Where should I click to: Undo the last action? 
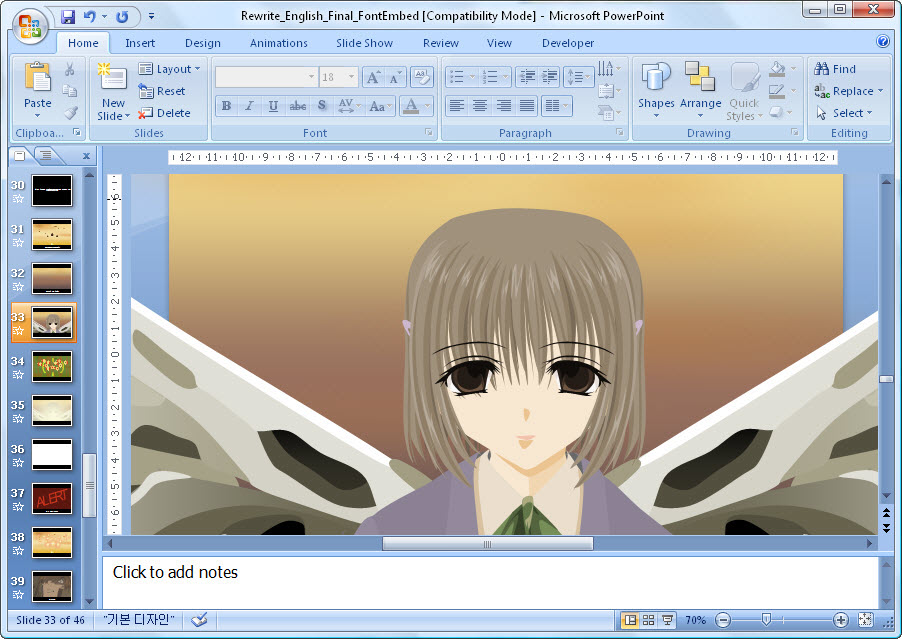tap(89, 17)
